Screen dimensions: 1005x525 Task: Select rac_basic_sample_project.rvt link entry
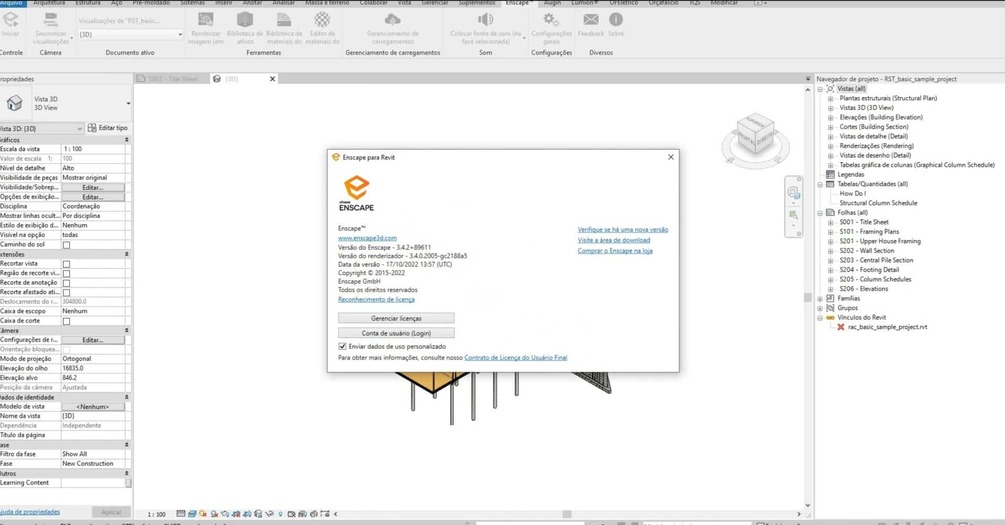887,327
